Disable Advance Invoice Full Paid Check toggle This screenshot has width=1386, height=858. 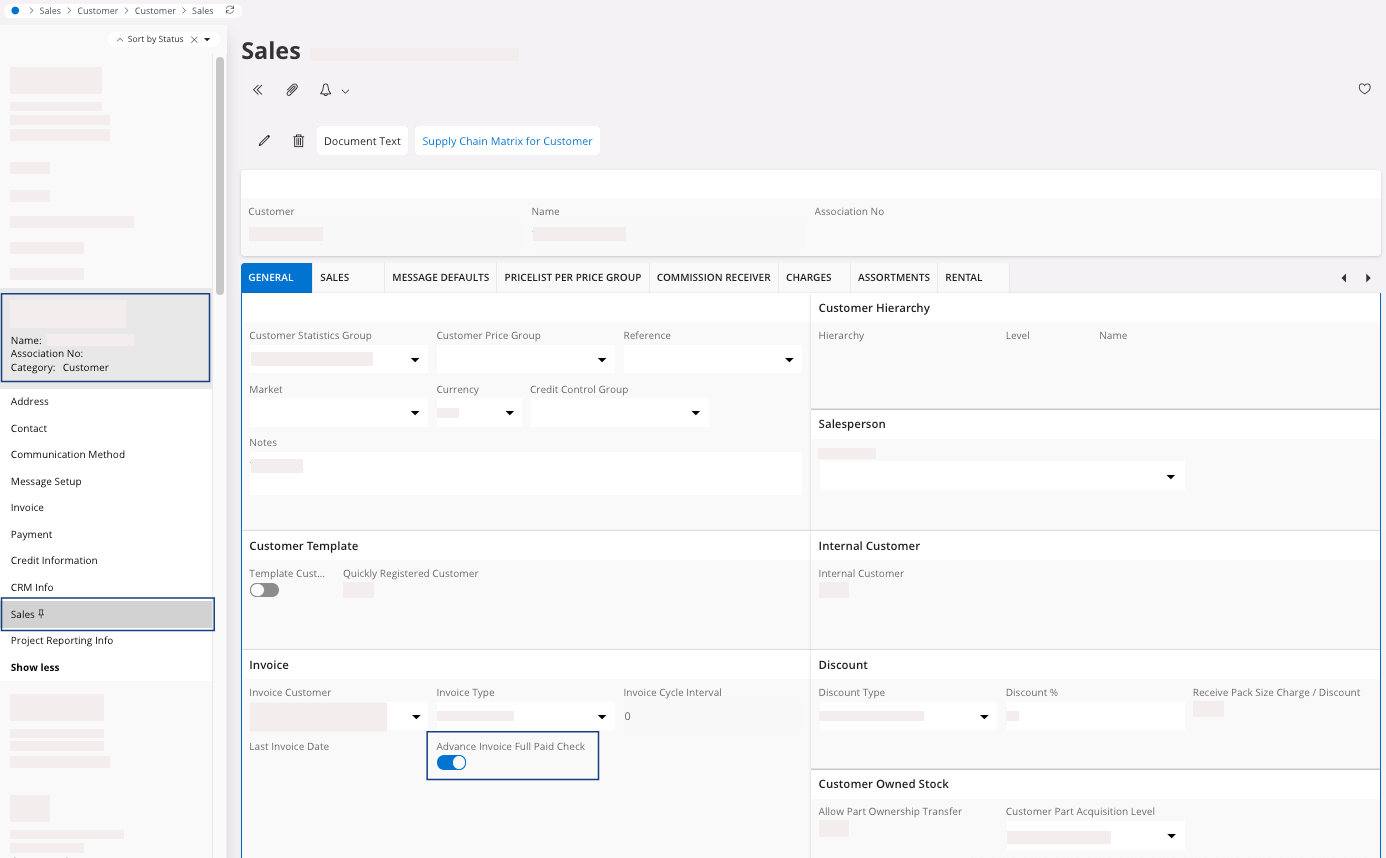coord(452,763)
